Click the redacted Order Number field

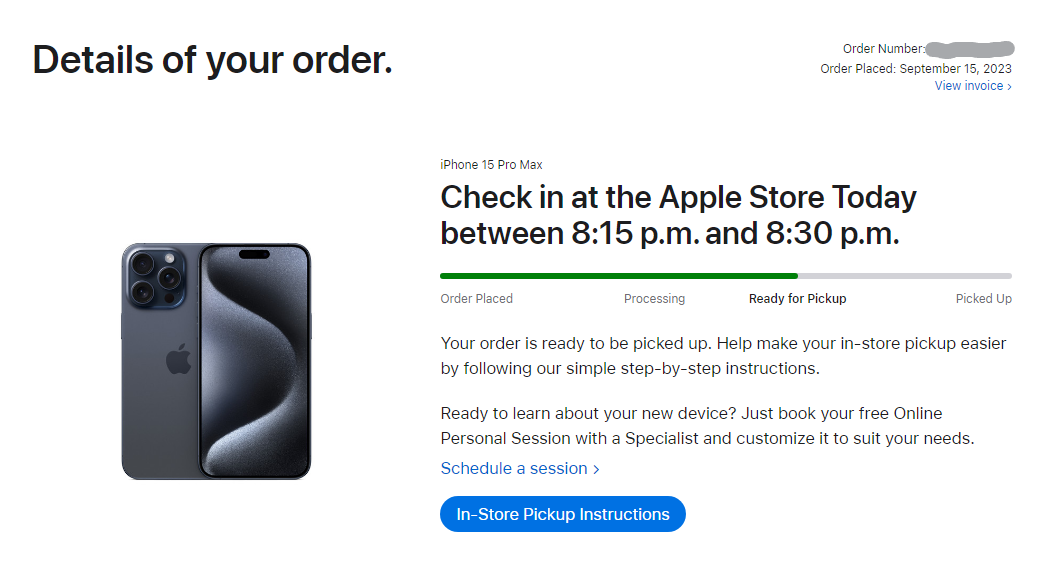coord(970,49)
